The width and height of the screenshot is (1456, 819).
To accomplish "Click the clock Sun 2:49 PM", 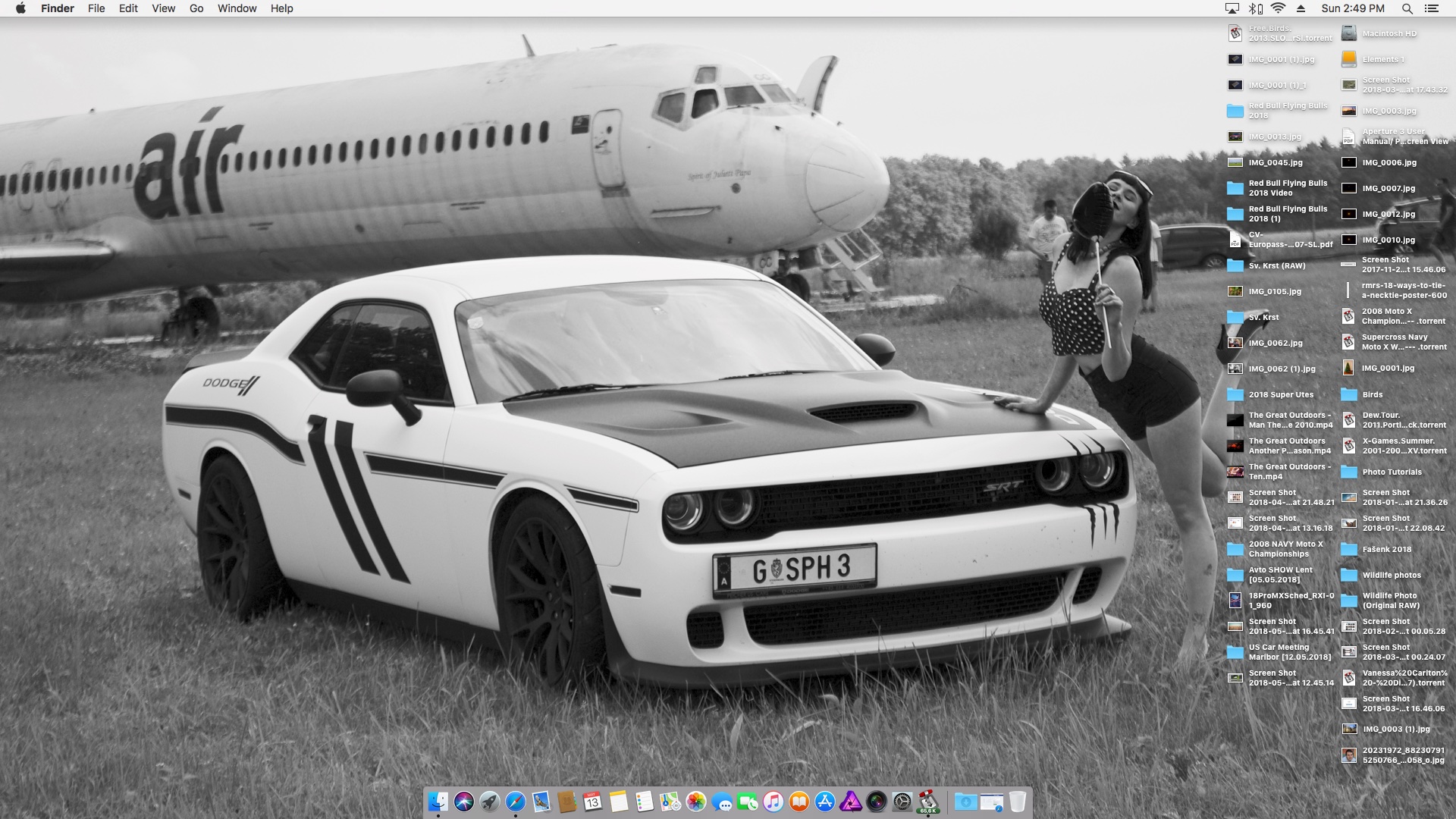I will (x=1353, y=8).
